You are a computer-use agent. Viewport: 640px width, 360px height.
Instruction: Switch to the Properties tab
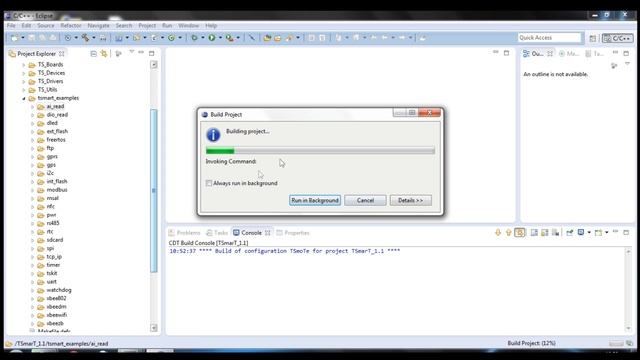tap(293, 233)
